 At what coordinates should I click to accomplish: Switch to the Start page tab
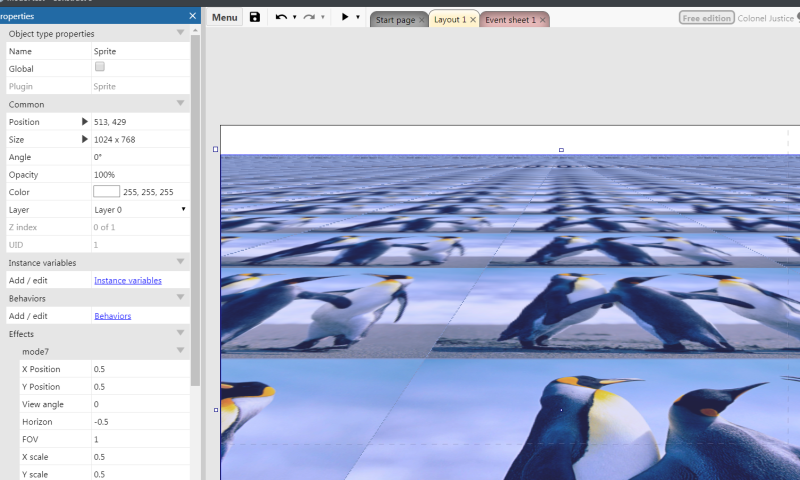click(x=395, y=20)
